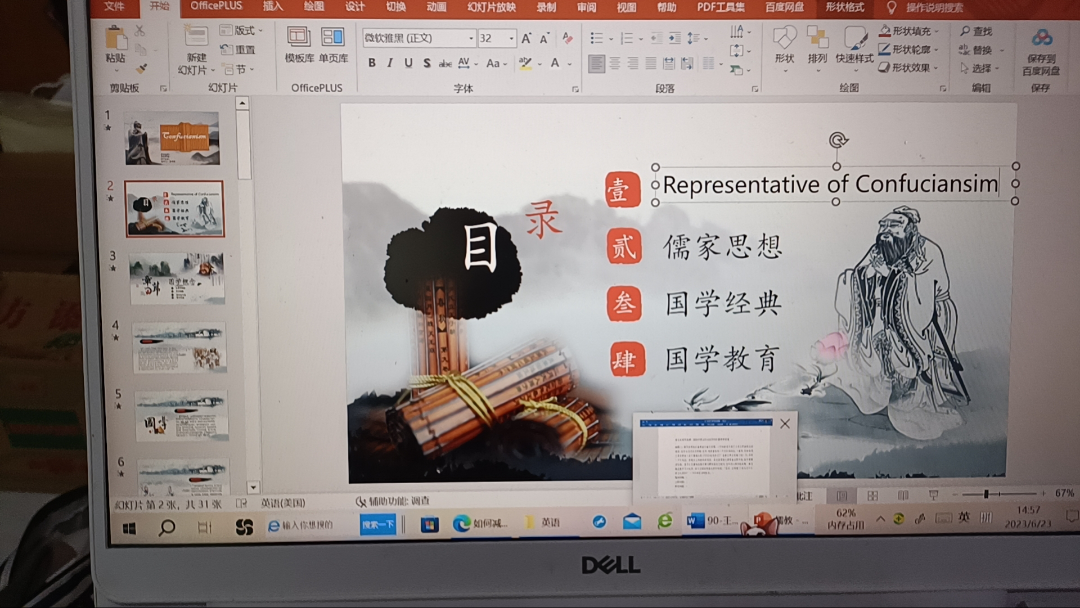Select slide 3 thumbnail in slide panel
This screenshot has height=608, width=1080.
177,278
